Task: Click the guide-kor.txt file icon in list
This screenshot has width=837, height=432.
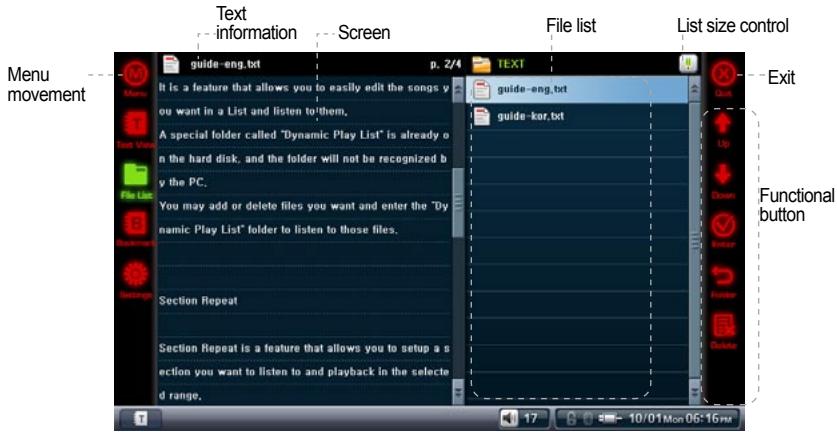Action: point(481,116)
